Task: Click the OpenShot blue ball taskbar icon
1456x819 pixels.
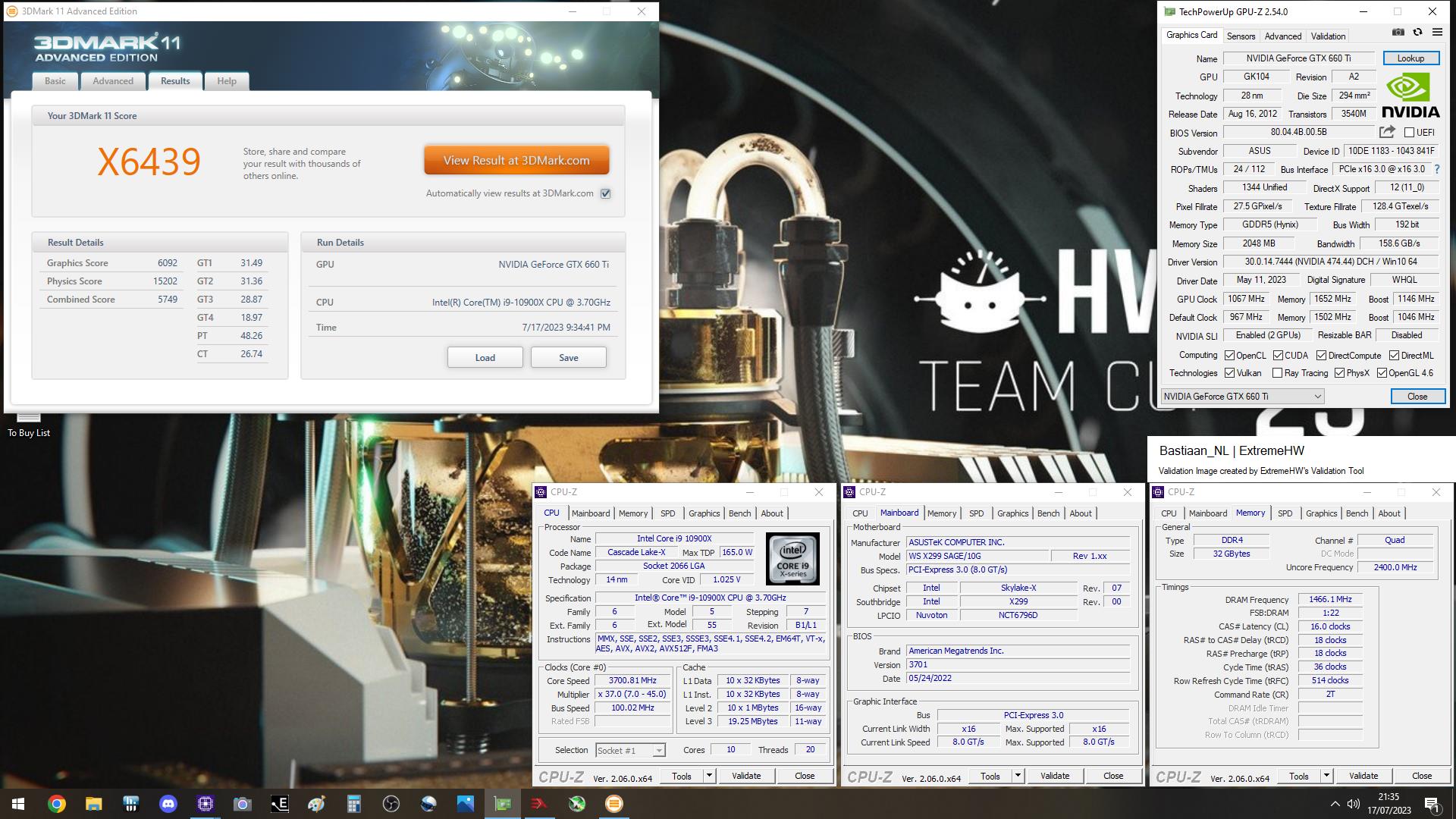Action: 428,804
